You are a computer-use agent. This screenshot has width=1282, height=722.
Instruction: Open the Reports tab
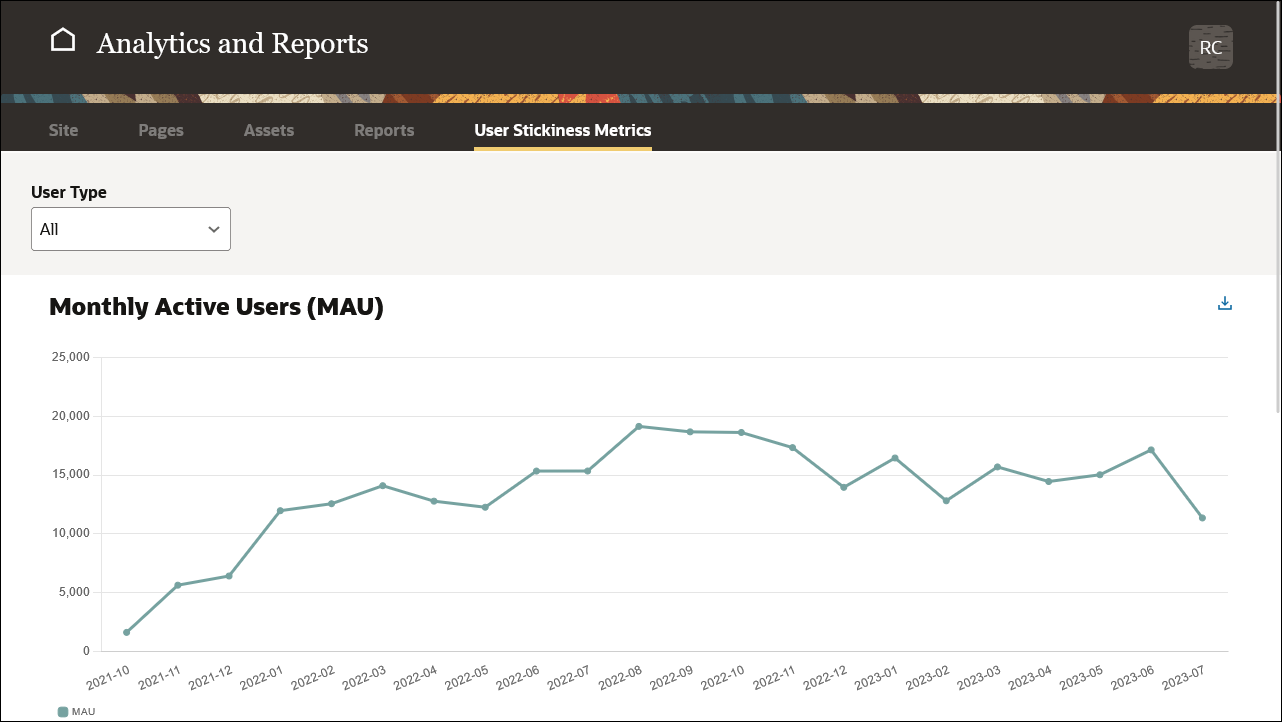[x=384, y=130]
